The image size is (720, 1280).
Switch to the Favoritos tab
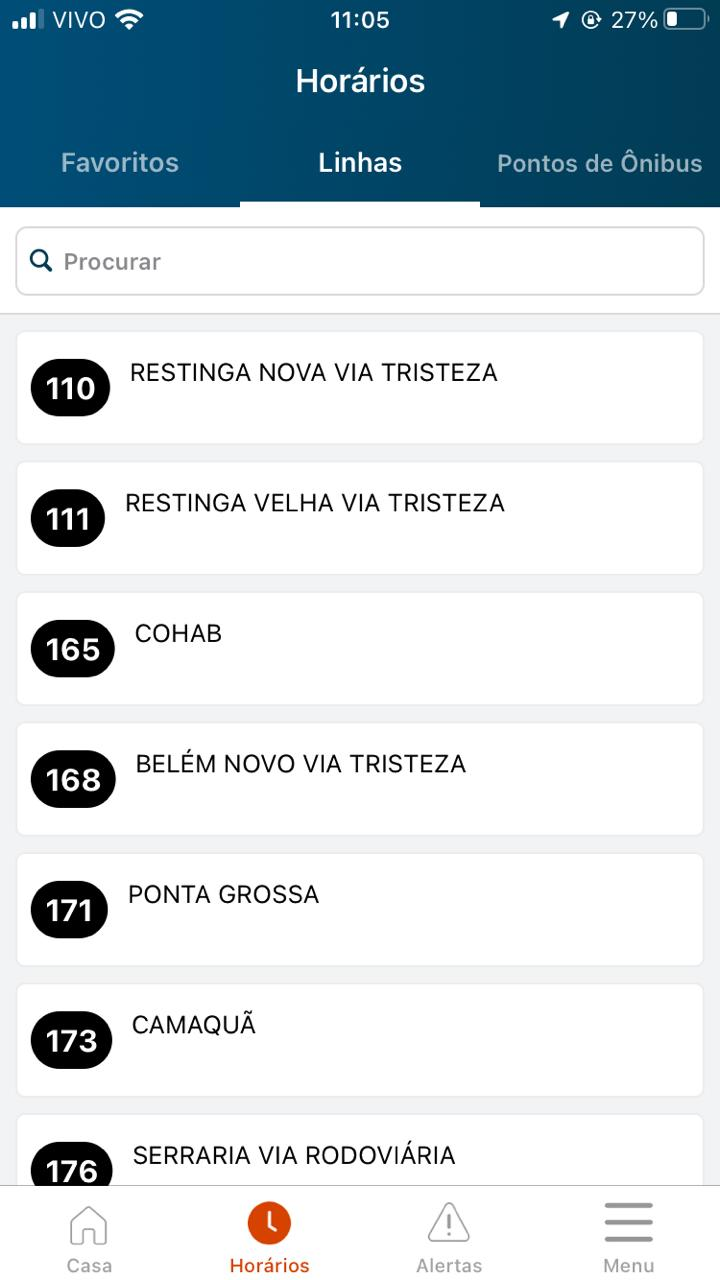click(x=120, y=163)
